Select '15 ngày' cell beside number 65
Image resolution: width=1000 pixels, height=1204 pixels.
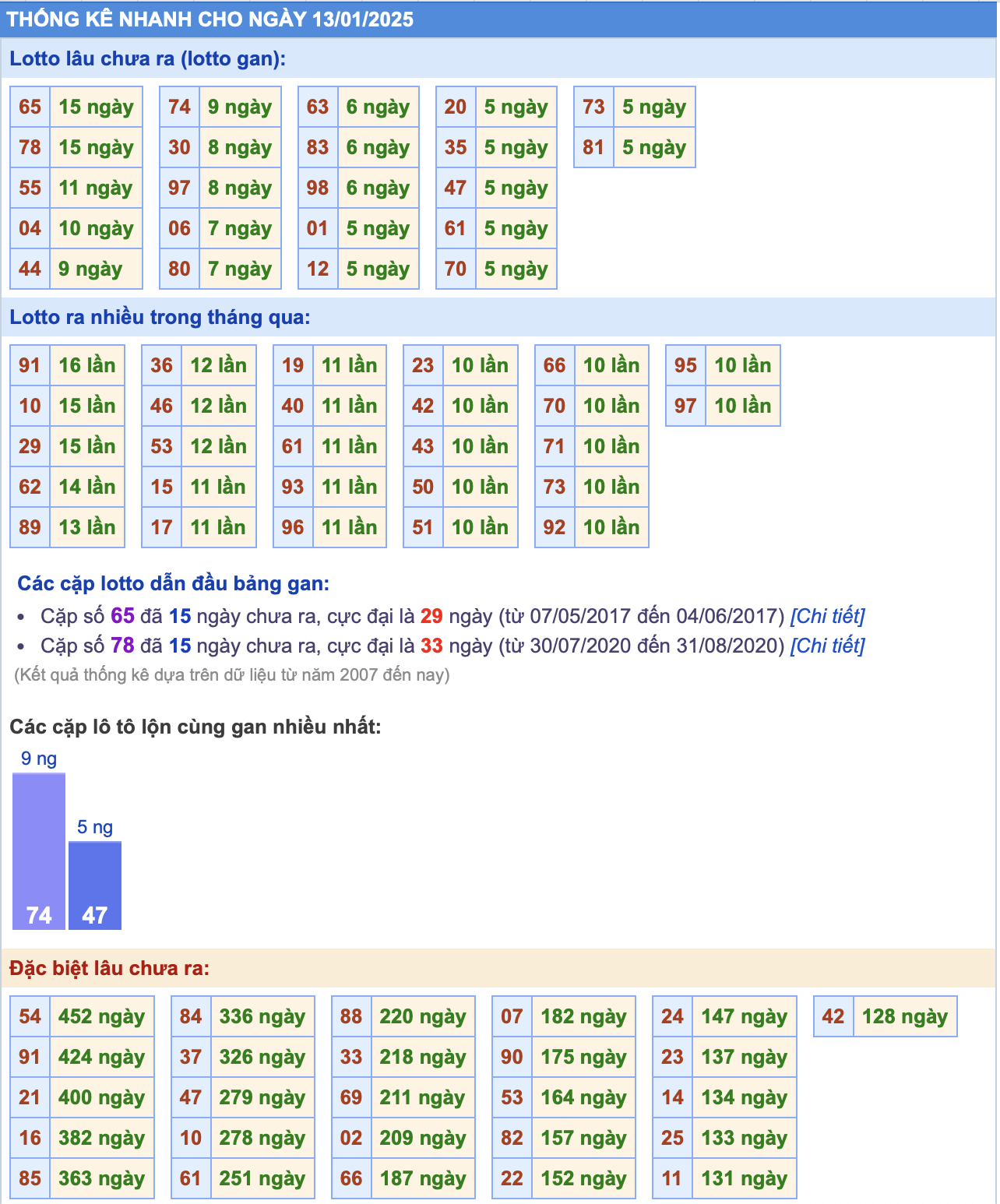point(97,107)
